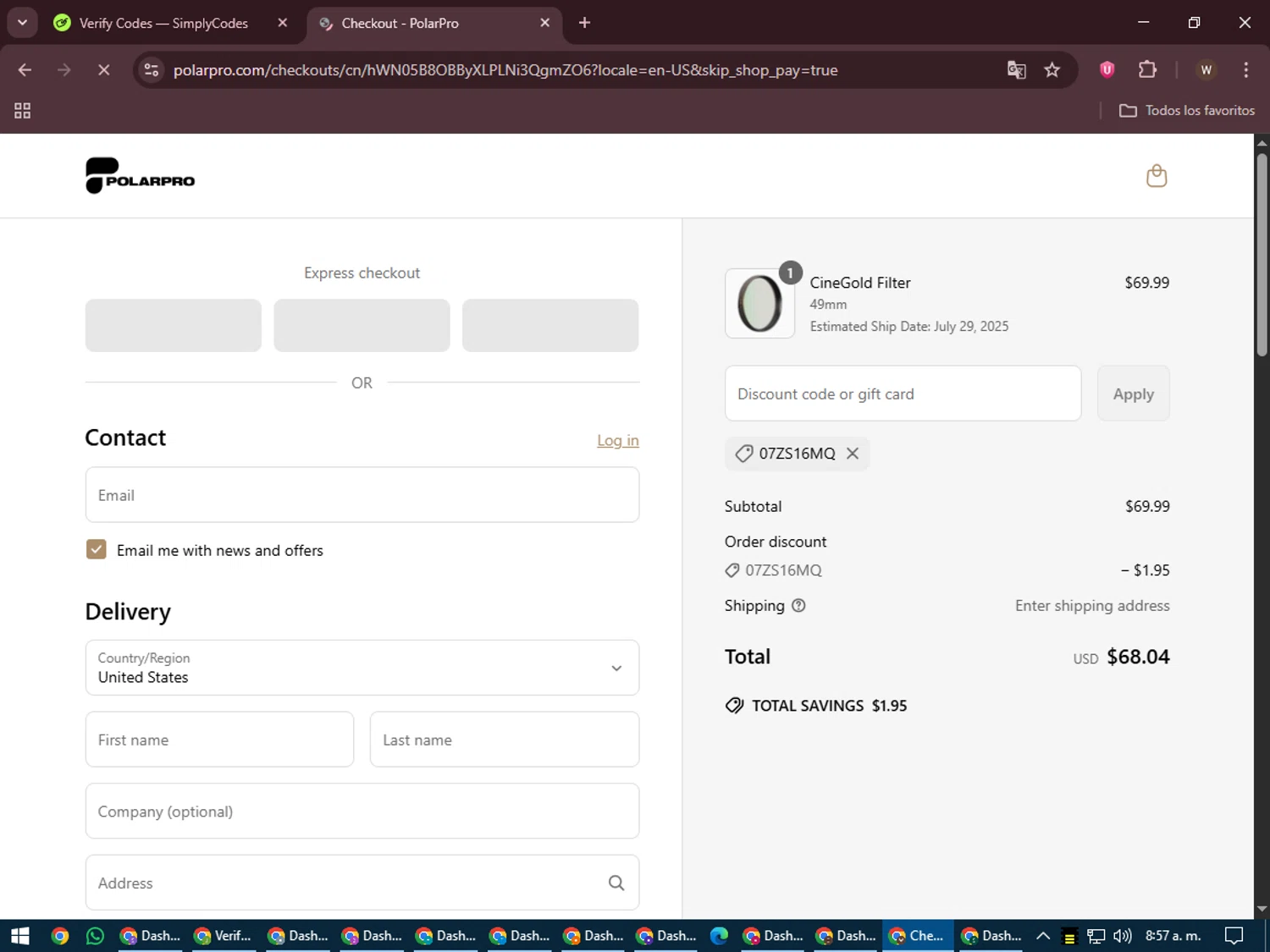Open the Google Translate icon in address bar
The image size is (1270, 952).
pos(1016,70)
